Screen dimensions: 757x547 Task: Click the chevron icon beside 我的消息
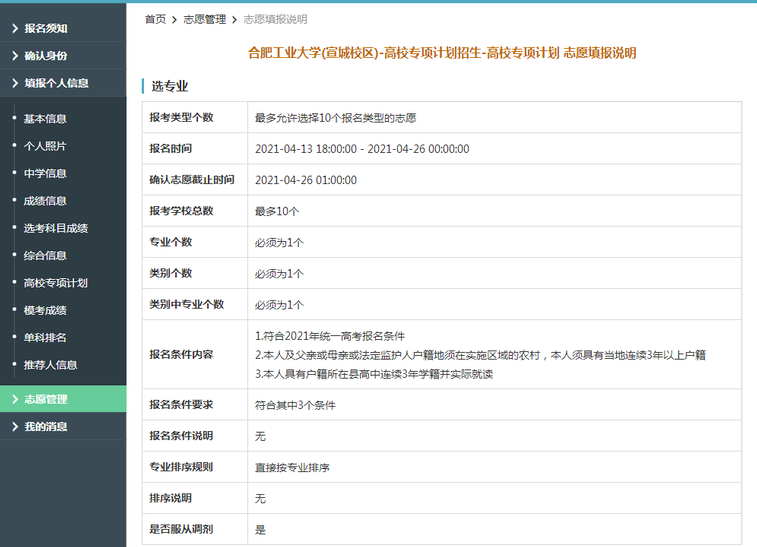(14, 427)
